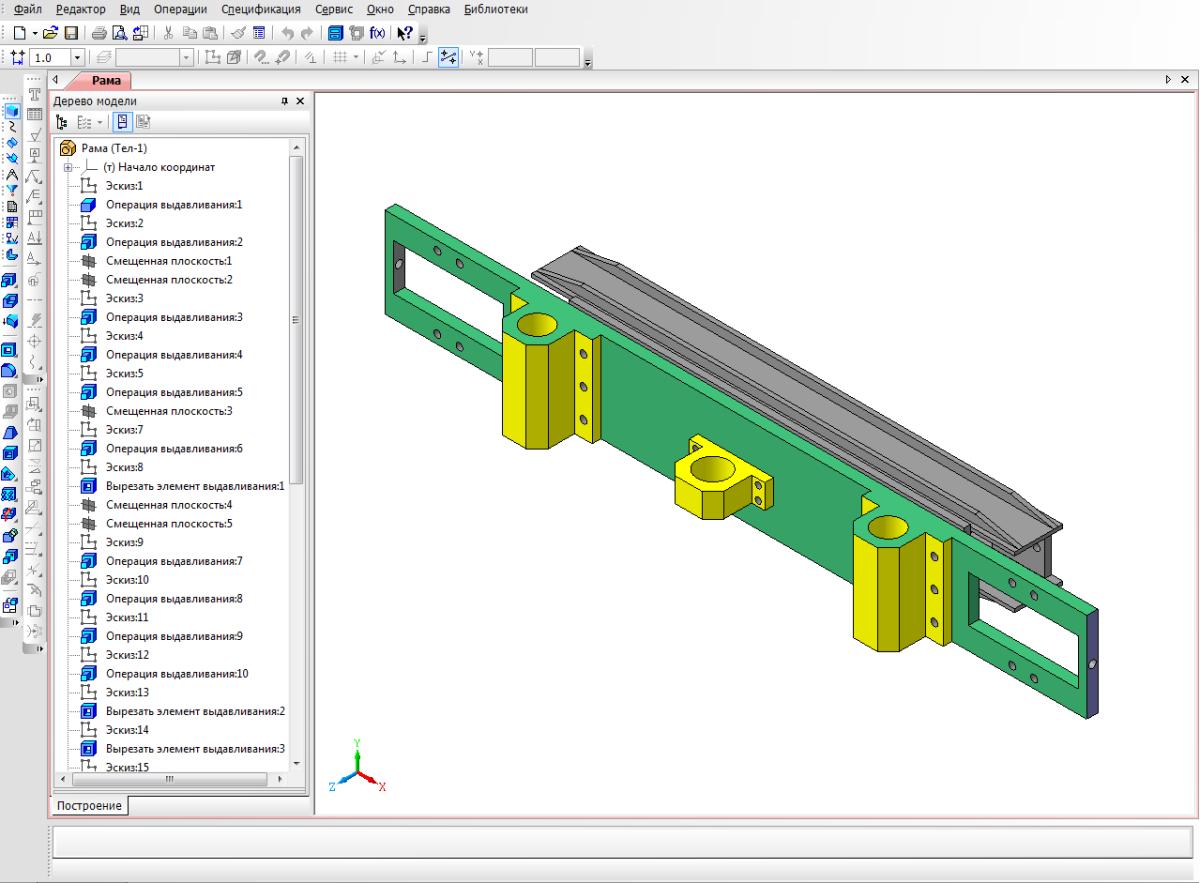The width and height of the screenshot is (1200, 883).
Task: Open the New document dropdown arrow
Action: (35, 33)
